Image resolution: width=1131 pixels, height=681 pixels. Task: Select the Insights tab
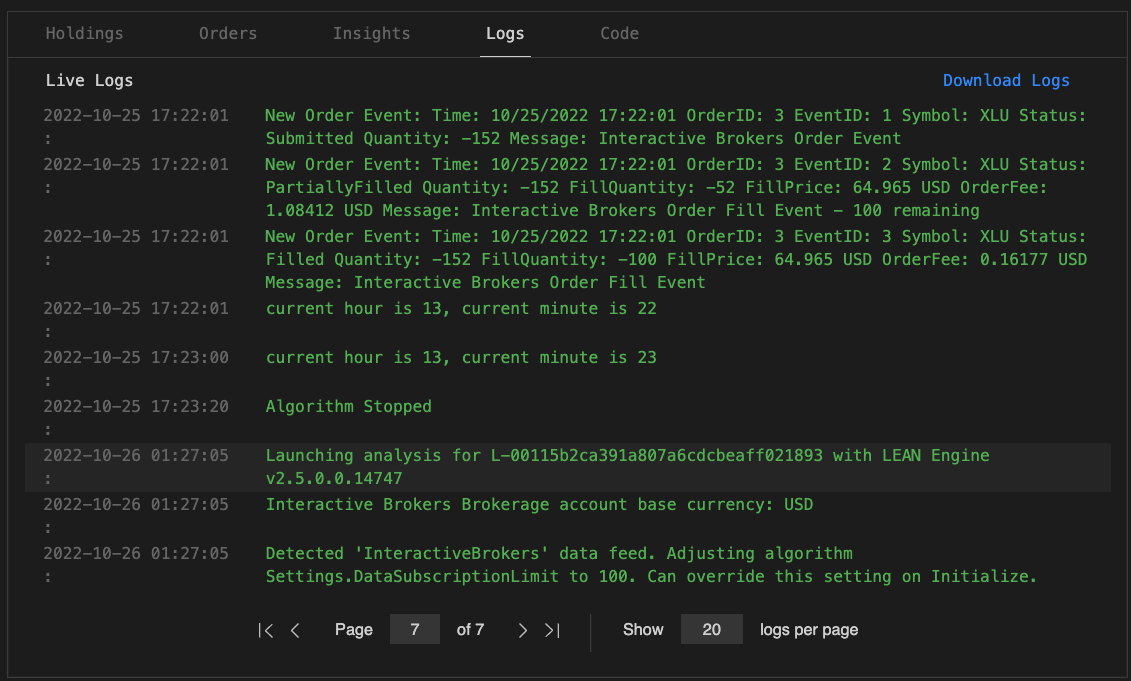[371, 33]
